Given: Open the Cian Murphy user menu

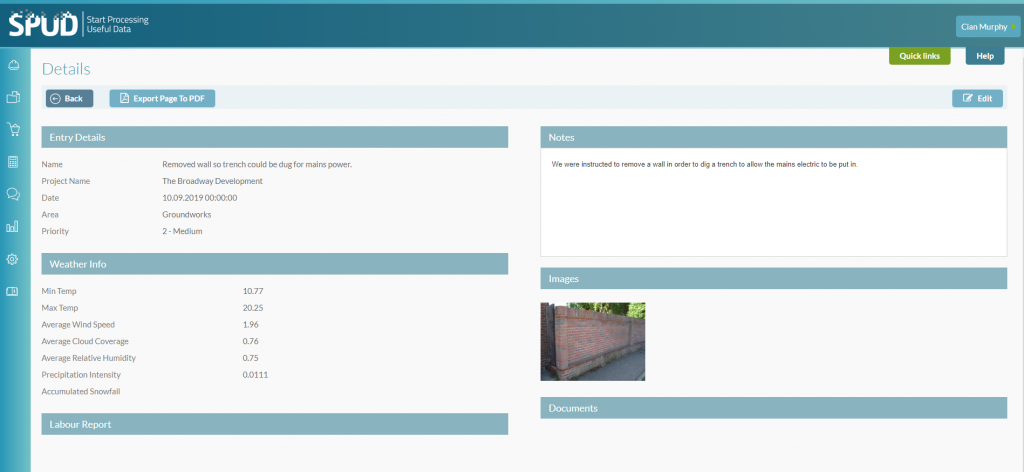Looking at the screenshot, I should (989, 27).
